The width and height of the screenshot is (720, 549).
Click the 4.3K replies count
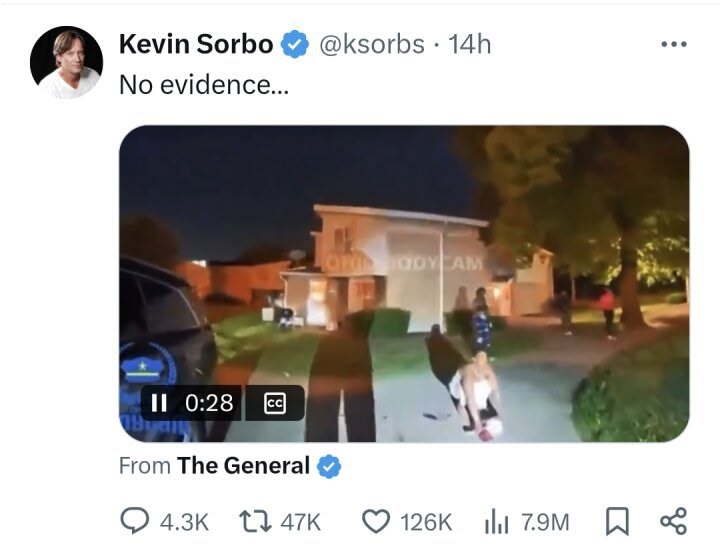tap(185, 522)
